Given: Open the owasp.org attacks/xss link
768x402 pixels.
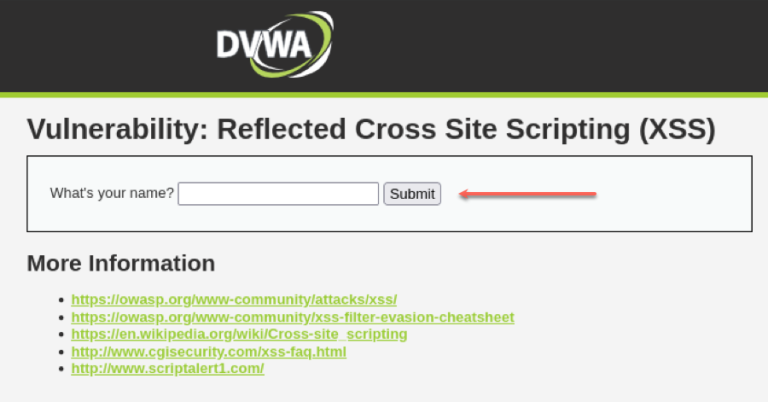Looking at the screenshot, I should tap(234, 299).
